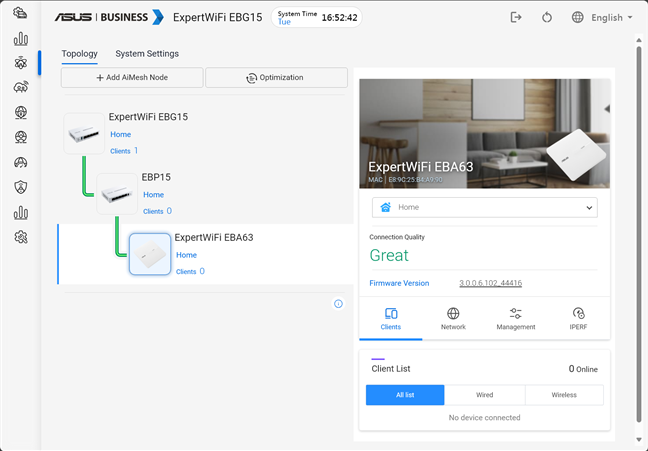Click ExpertWiFi EBG15 title in header

pos(218,17)
